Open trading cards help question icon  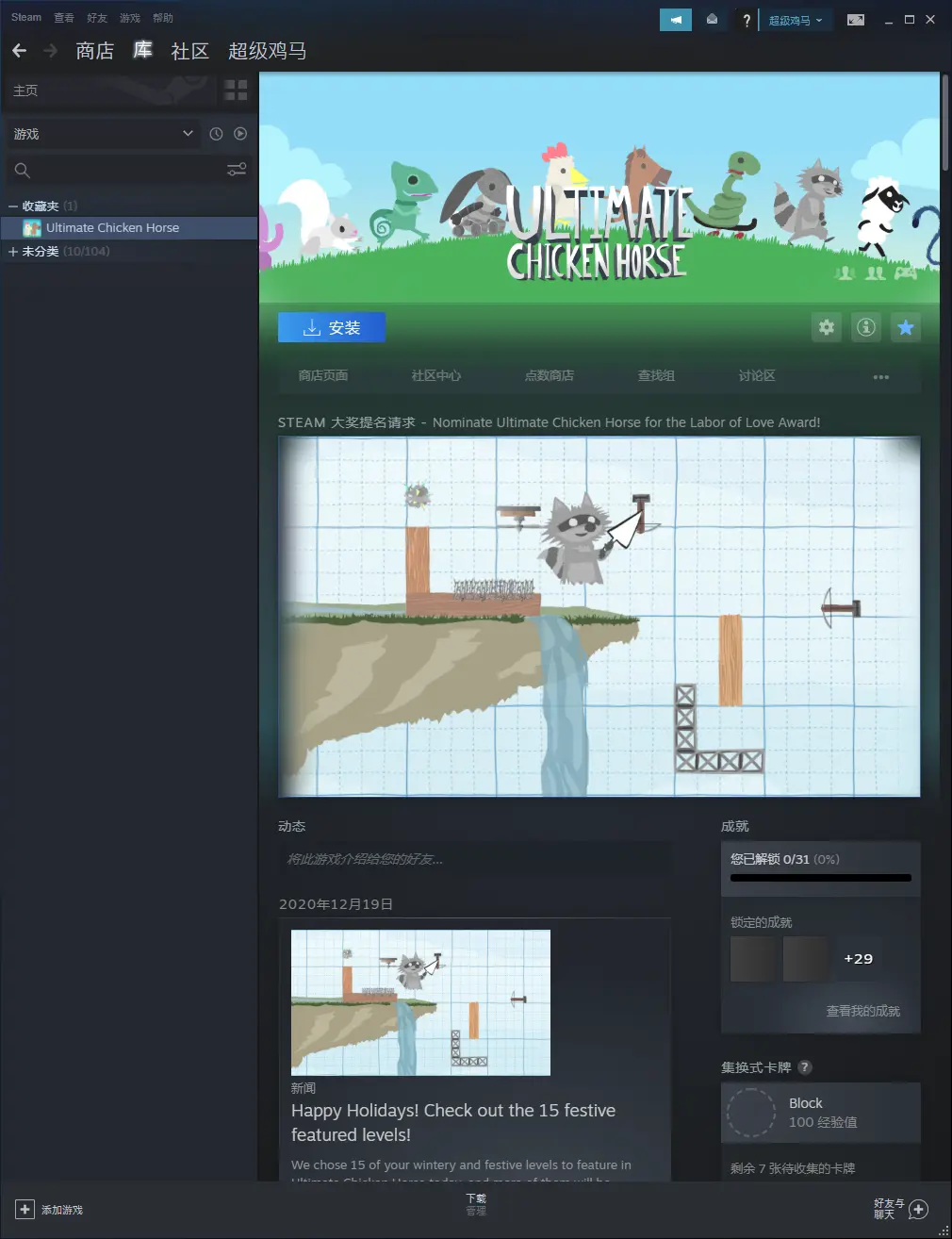point(805,1067)
